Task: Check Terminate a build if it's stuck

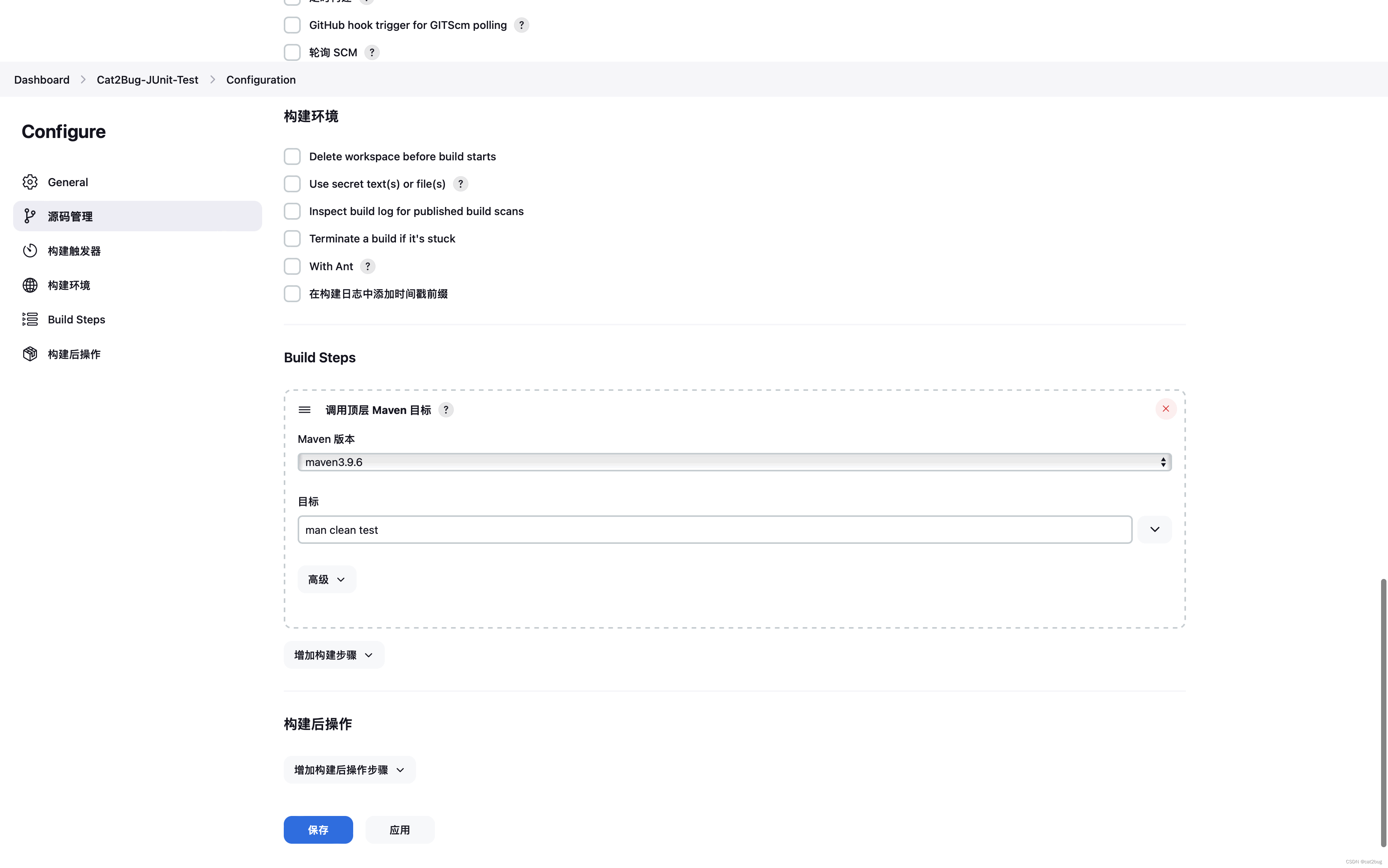Action: 292,239
